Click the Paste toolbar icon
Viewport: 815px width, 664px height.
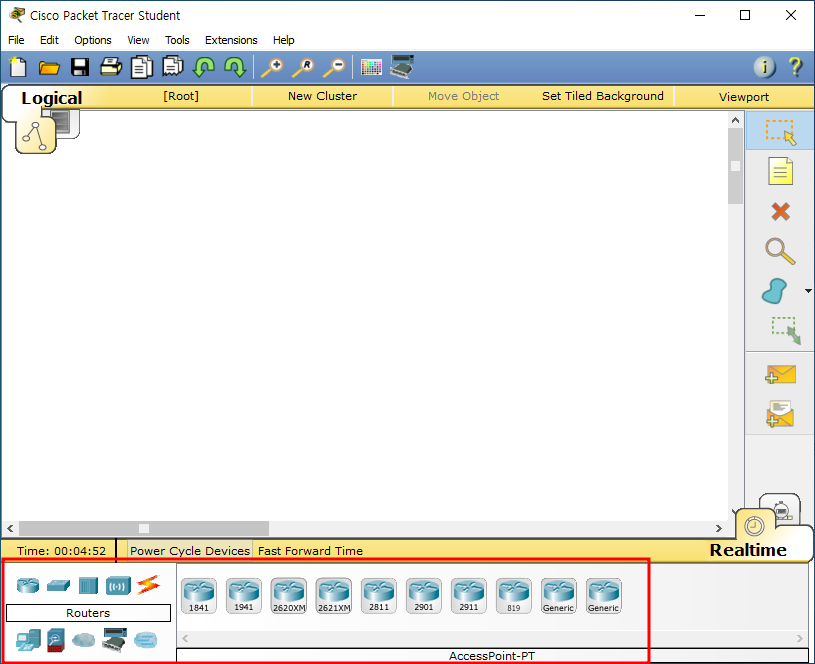173,67
